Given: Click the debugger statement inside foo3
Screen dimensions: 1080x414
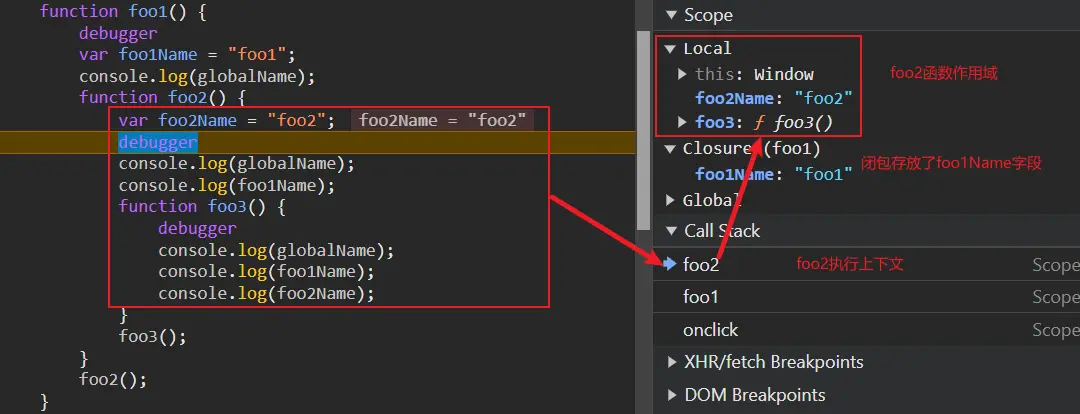Looking at the screenshot, I should 197,228.
